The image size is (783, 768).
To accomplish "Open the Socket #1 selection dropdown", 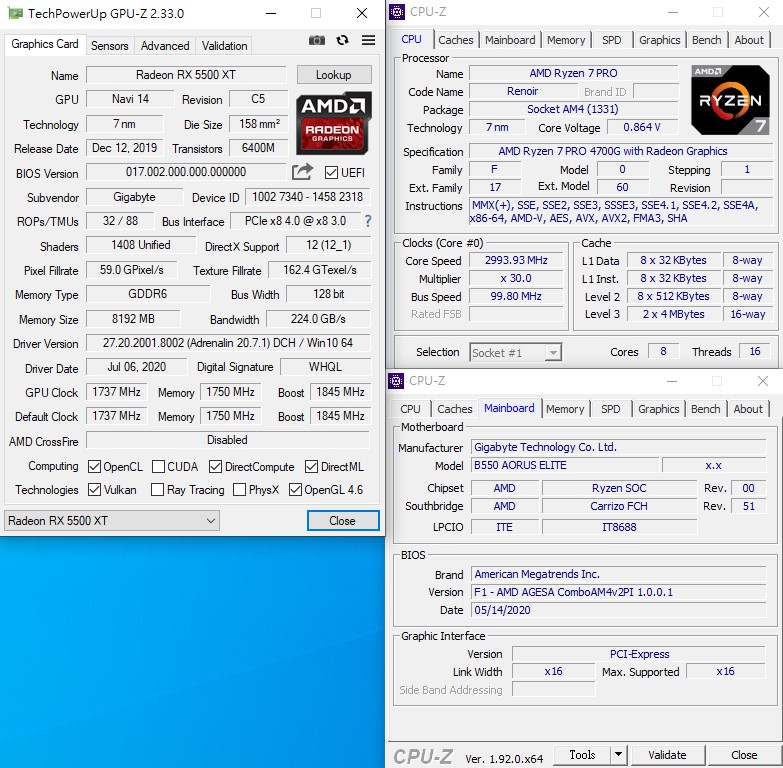I will pyautogui.click(x=515, y=353).
